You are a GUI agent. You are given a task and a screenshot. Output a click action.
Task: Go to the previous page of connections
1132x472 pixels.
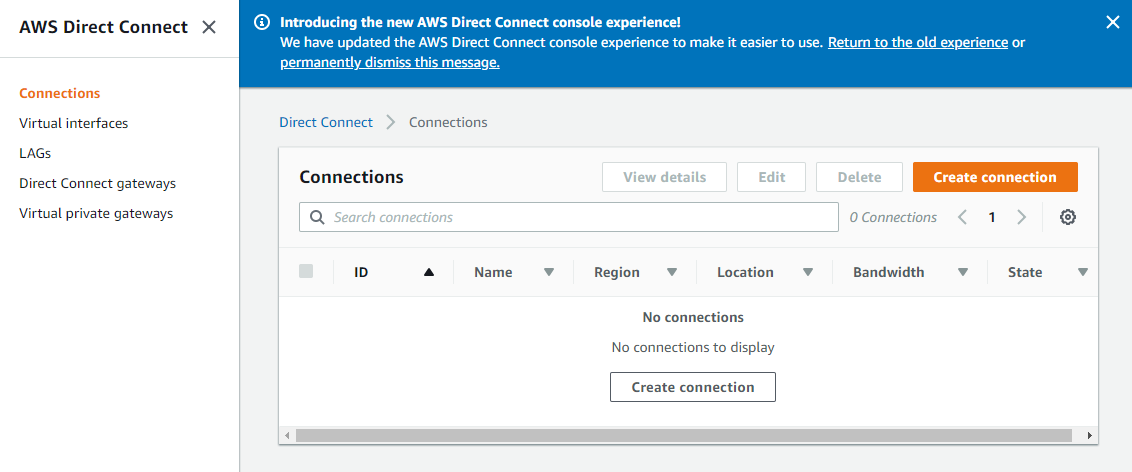coord(962,217)
